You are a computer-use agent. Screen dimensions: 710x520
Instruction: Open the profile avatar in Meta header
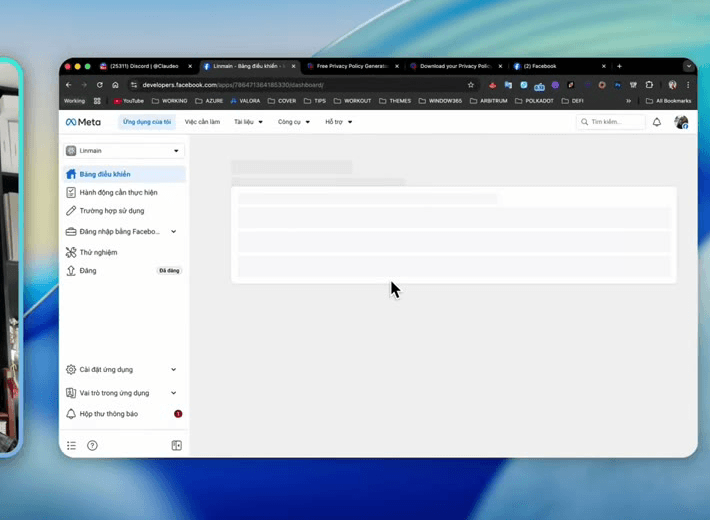(x=681, y=122)
